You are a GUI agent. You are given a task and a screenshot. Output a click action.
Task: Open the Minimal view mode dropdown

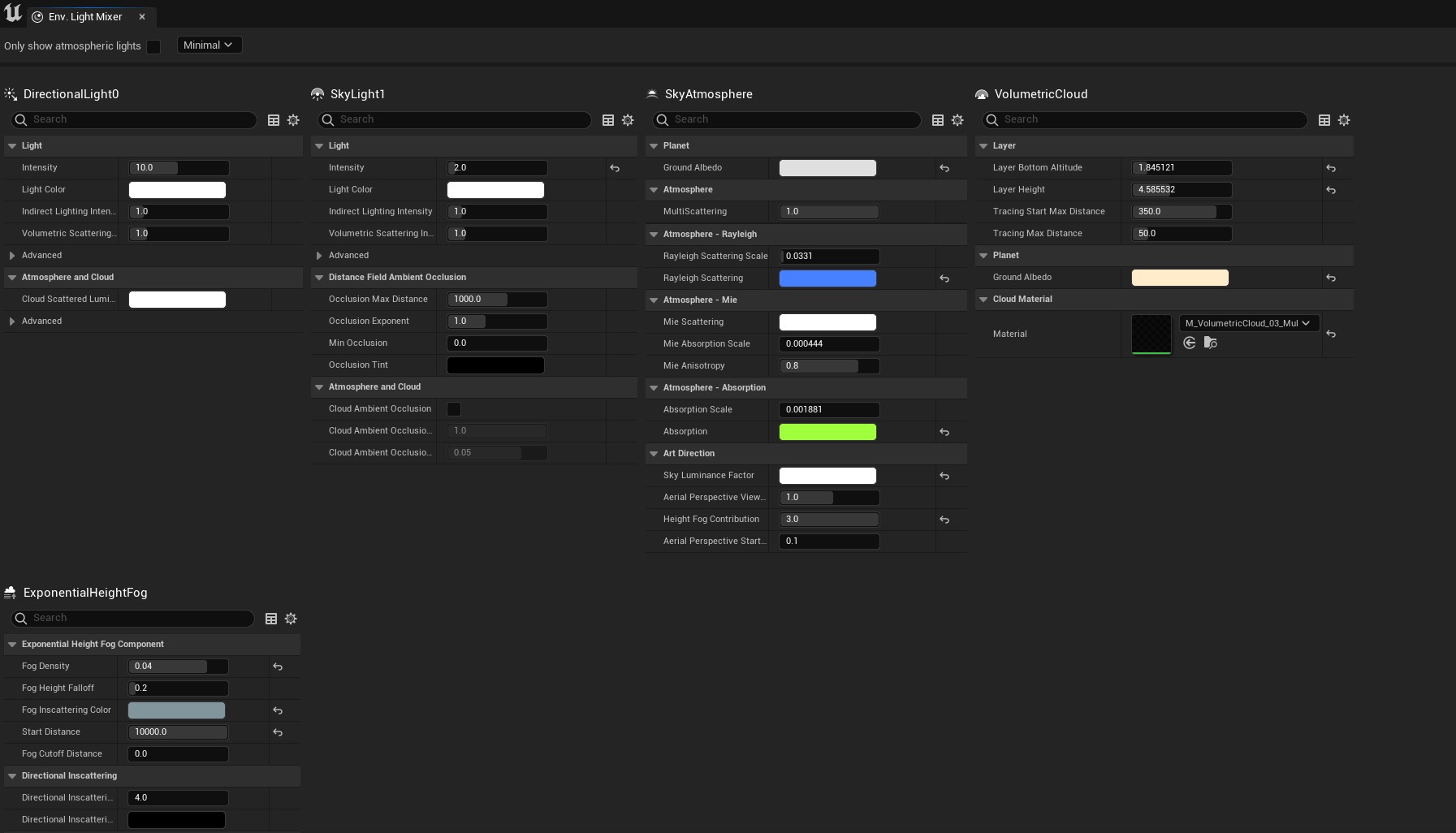tap(209, 45)
